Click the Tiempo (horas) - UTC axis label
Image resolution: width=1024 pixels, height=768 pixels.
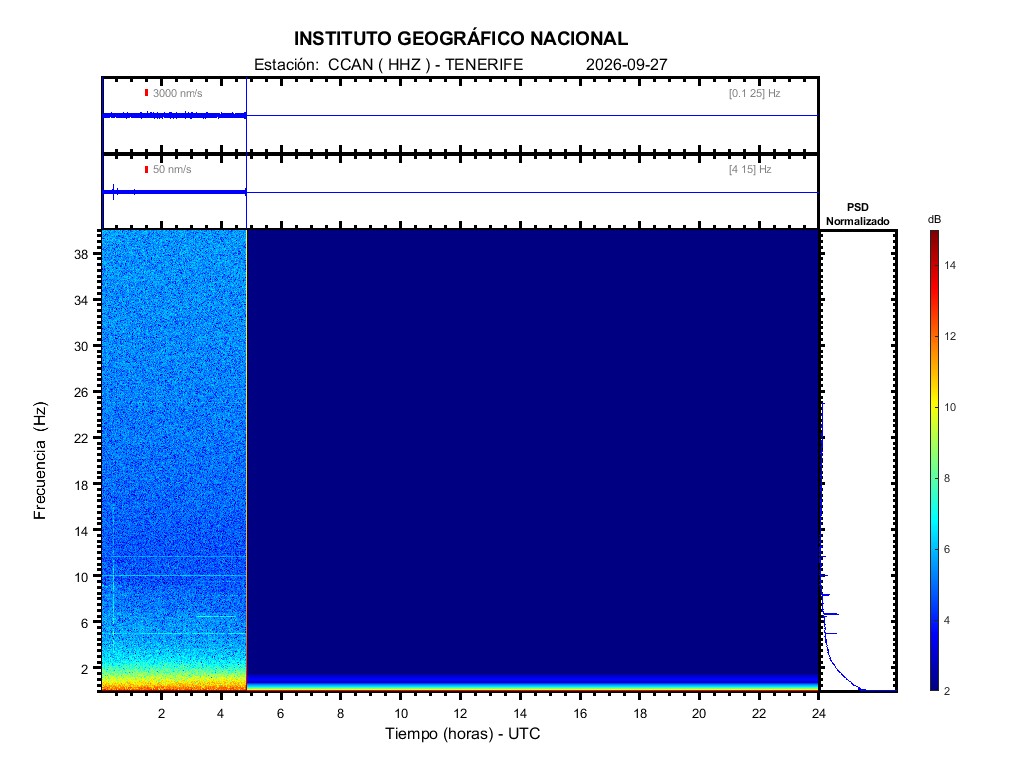click(462, 733)
